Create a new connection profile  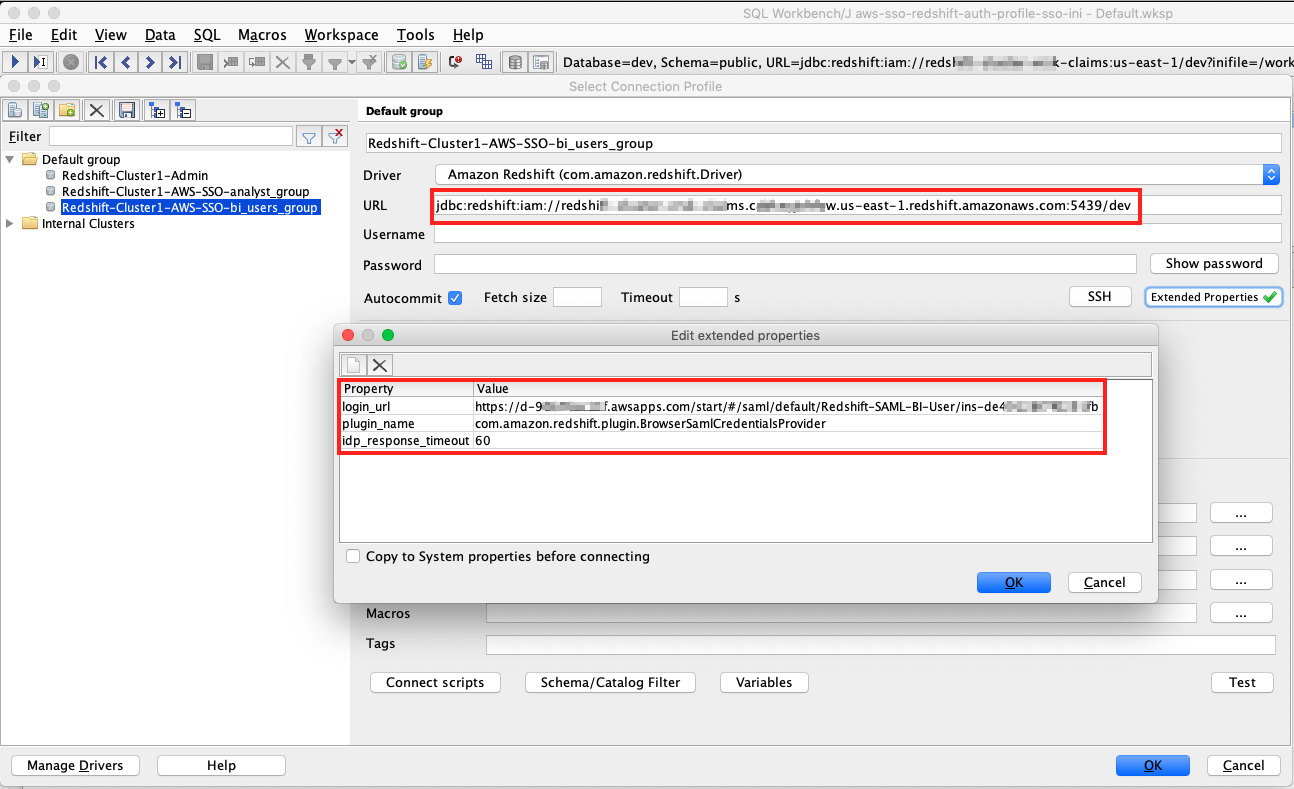(x=16, y=110)
